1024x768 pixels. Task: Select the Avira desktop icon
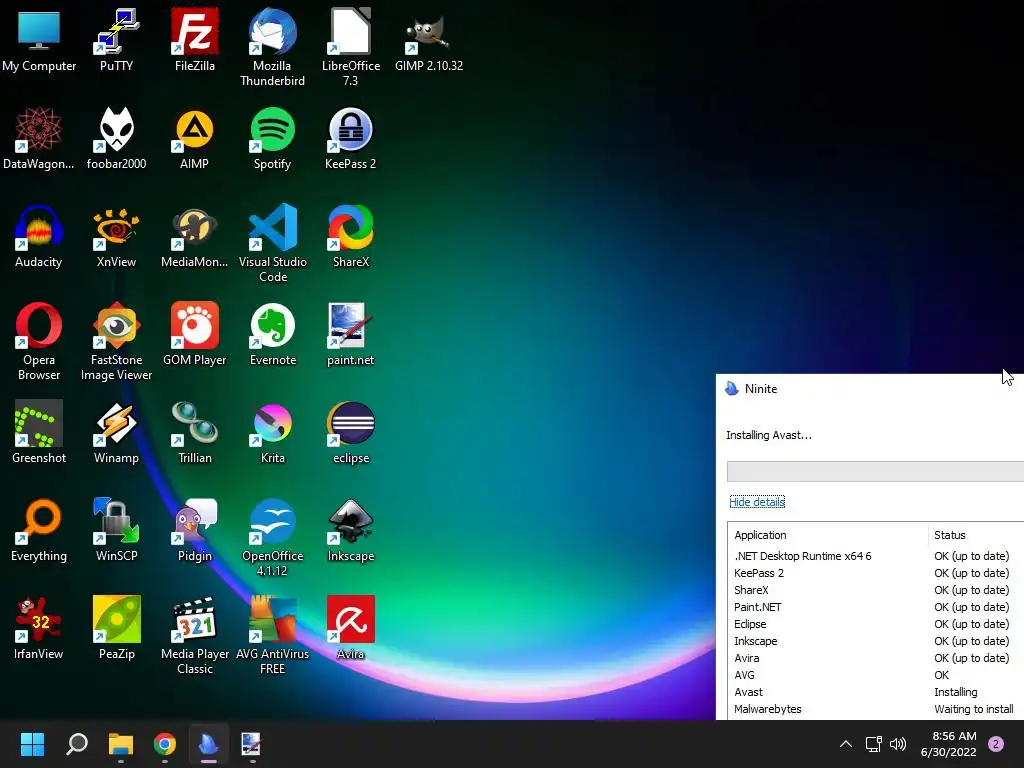click(x=351, y=628)
